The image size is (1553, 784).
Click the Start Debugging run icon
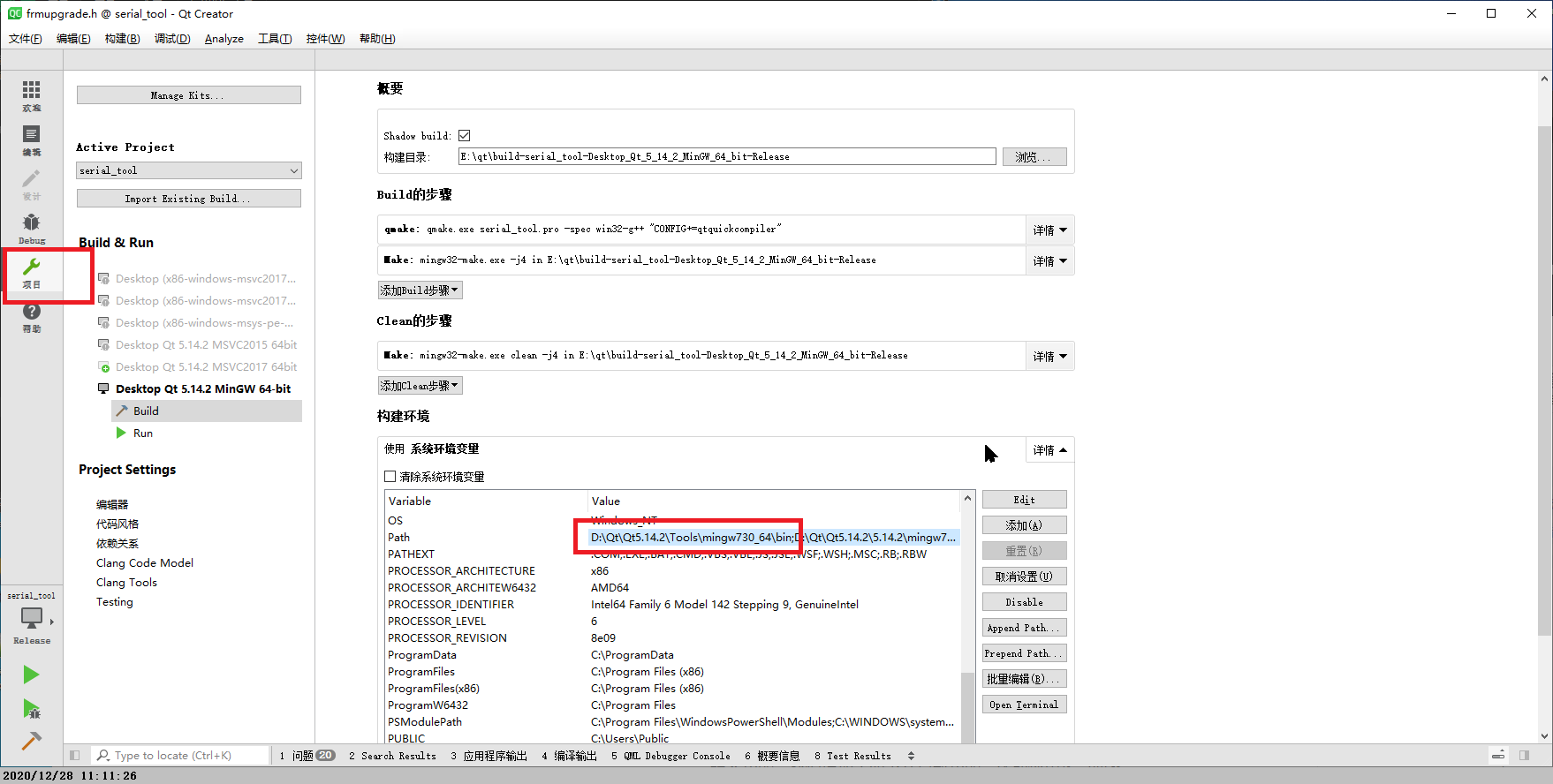(31, 708)
